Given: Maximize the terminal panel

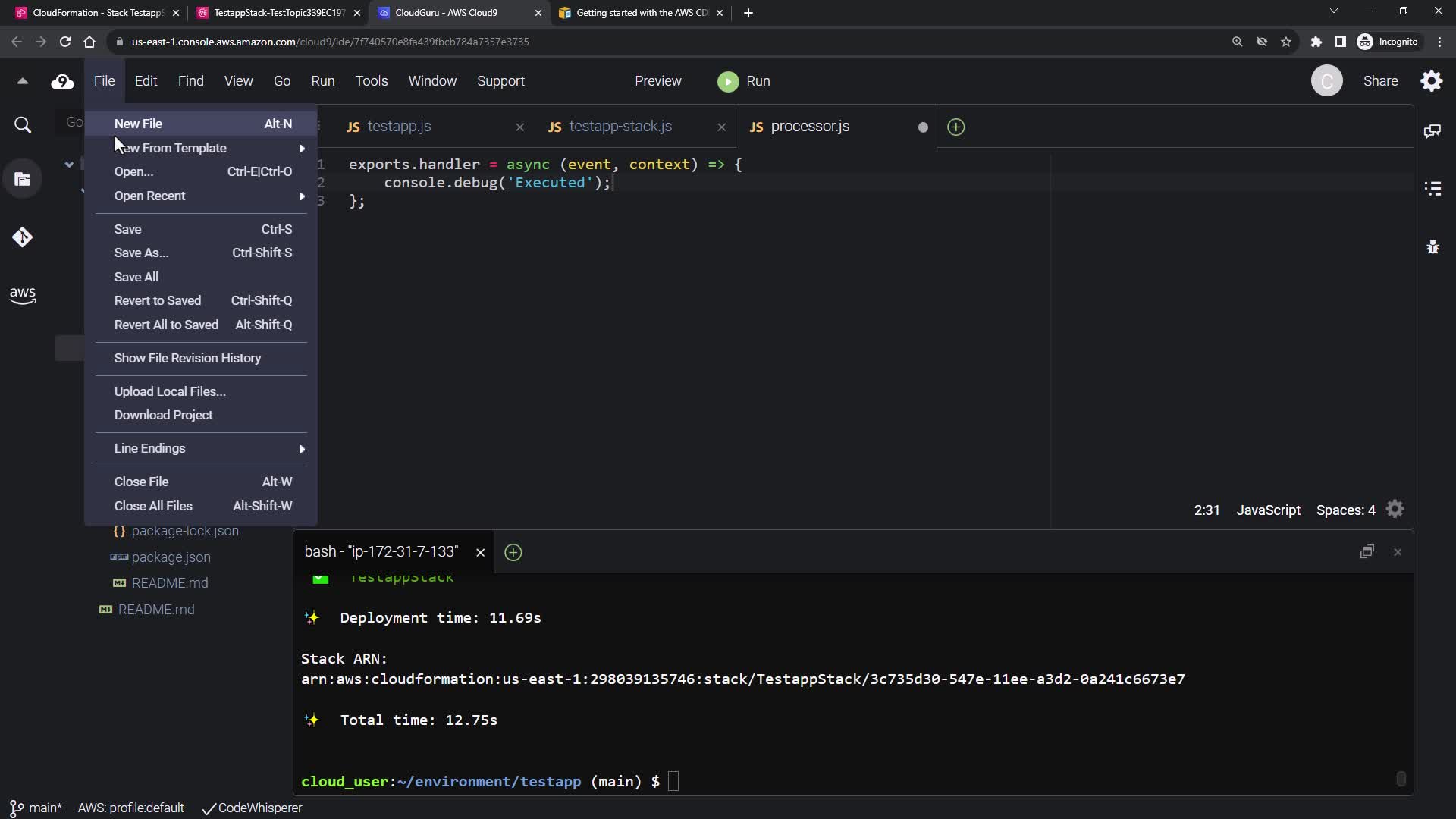Looking at the screenshot, I should [x=1367, y=552].
